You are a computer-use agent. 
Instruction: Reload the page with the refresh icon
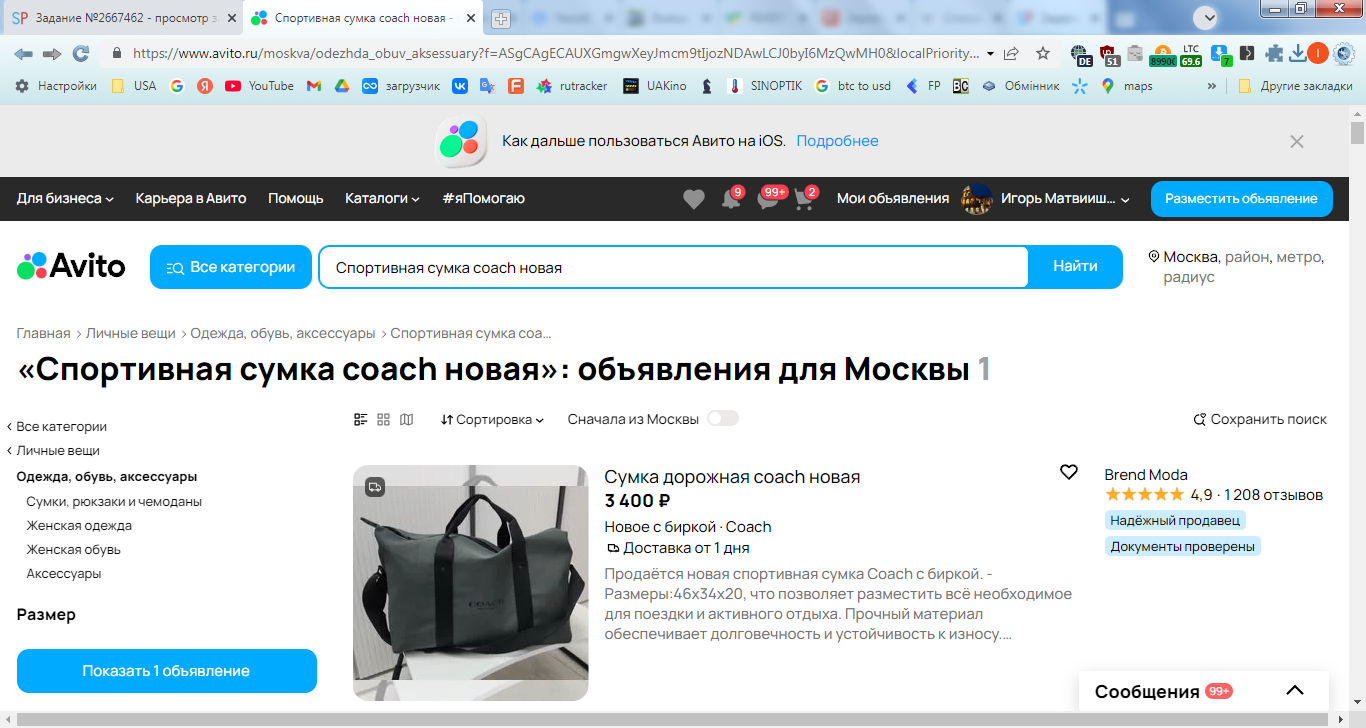[81, 53]
